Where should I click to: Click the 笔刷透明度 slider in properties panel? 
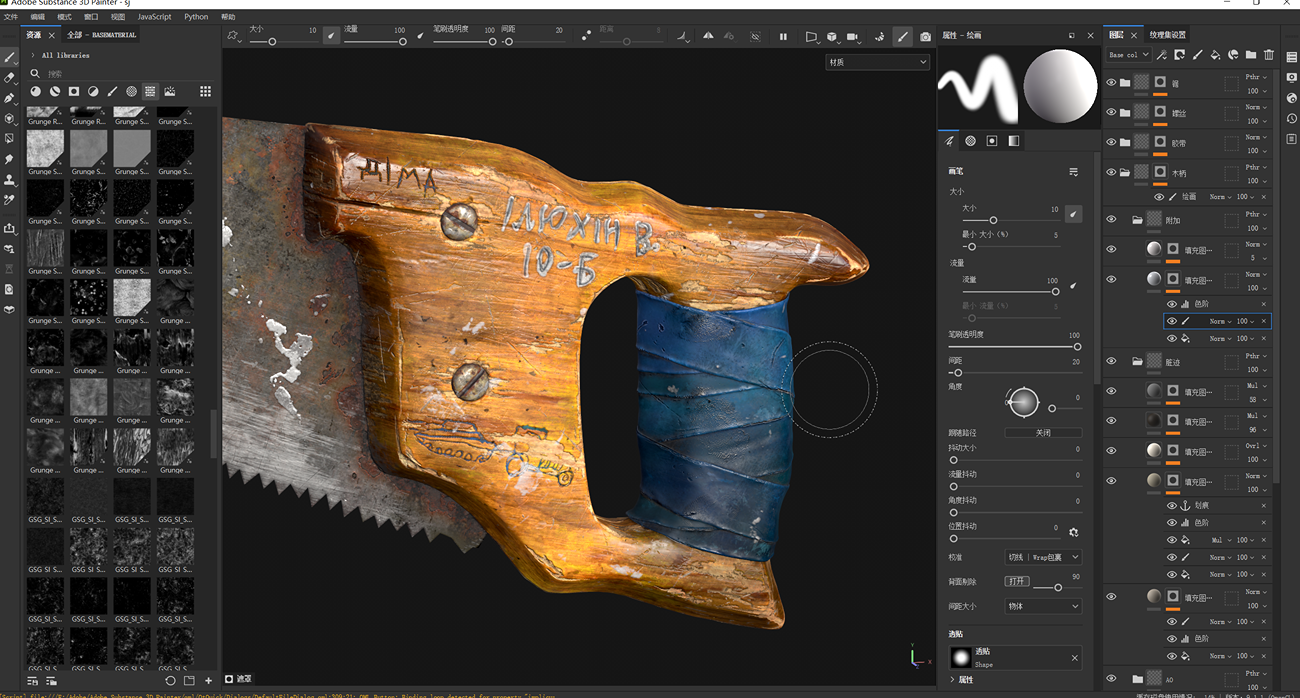(x=1013, y=347)
